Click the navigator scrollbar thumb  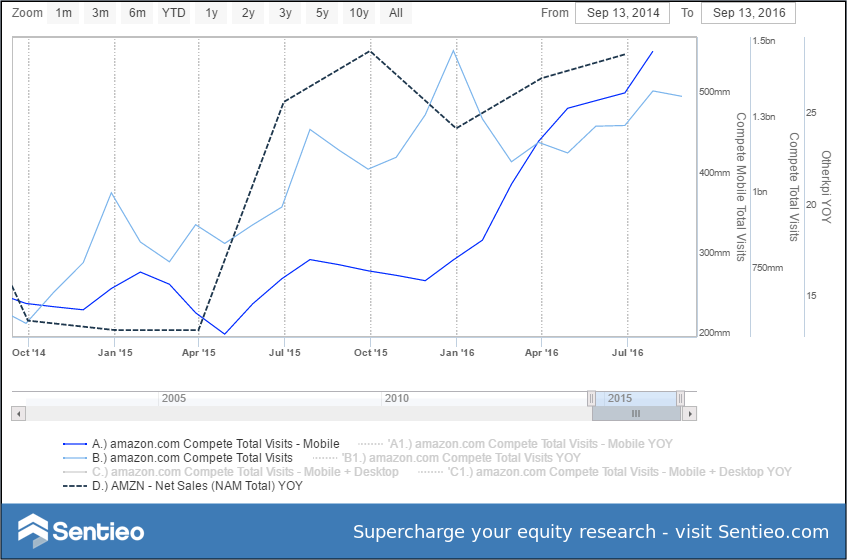(636, 414)
